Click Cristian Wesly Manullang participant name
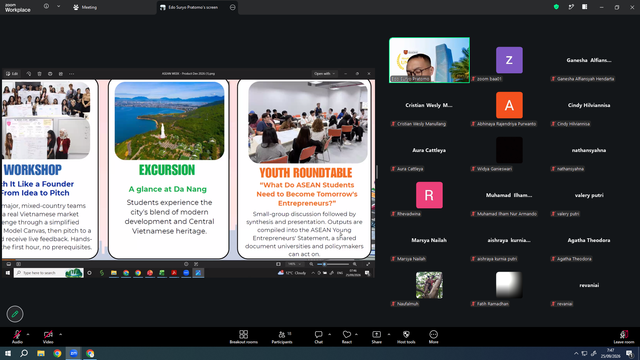640x360 pixels. [x=429, y=105]
